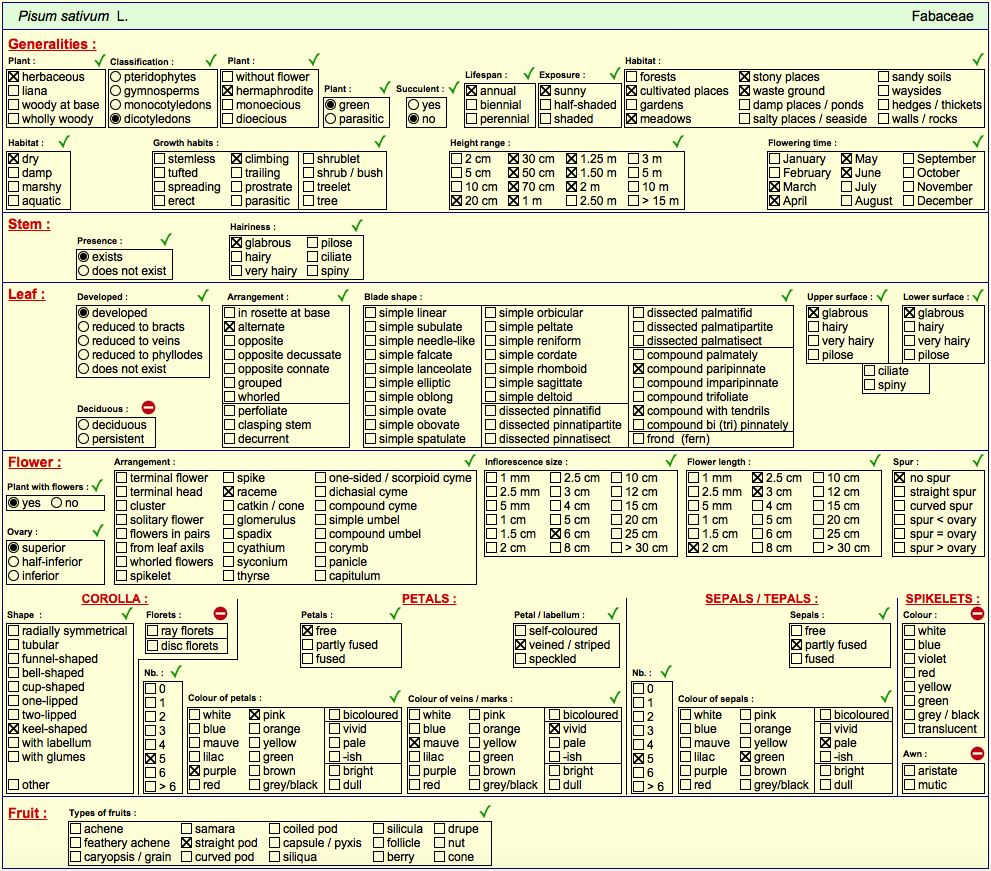Click the green checkmark beside Spur
The image size is (991, 871).
[978, 461]
